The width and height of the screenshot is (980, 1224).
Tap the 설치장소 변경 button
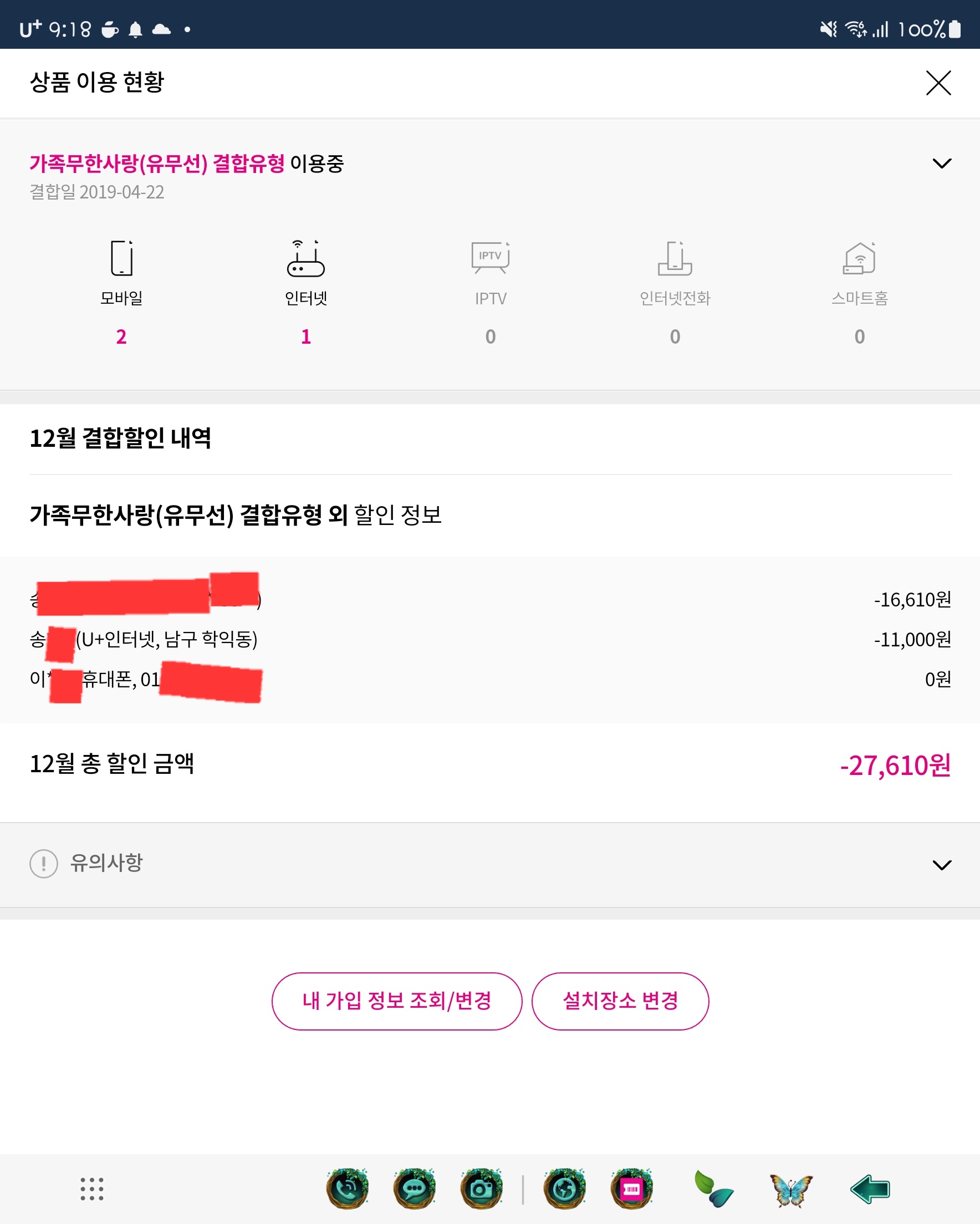620,1001
